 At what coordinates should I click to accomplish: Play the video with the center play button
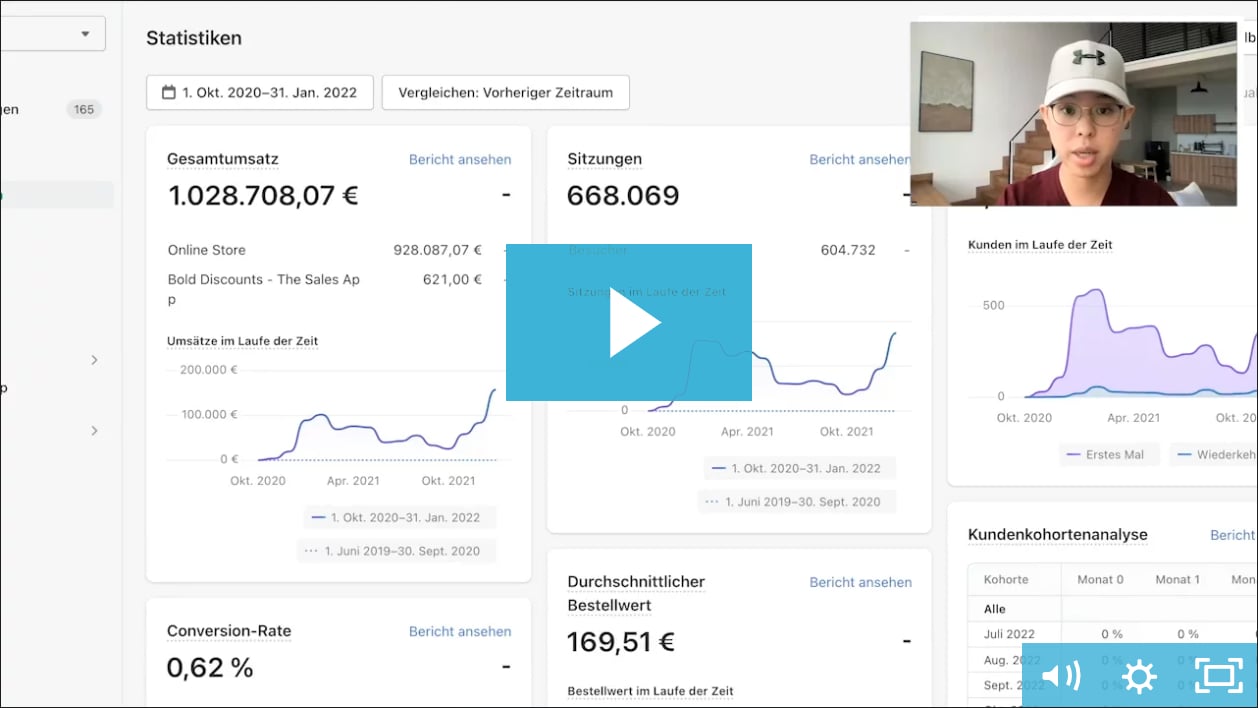pos(629,322)
